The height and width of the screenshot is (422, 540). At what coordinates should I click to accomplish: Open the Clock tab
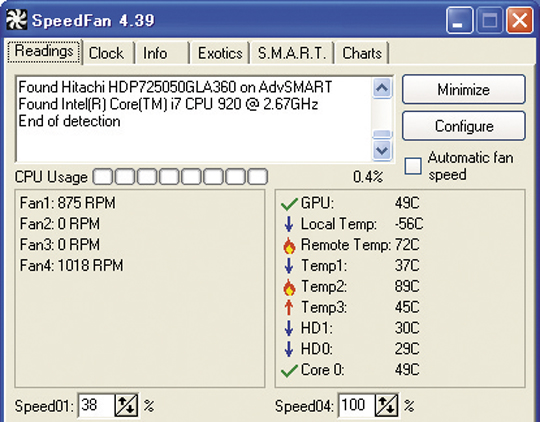pyautogui.click(x=108, y=53)
